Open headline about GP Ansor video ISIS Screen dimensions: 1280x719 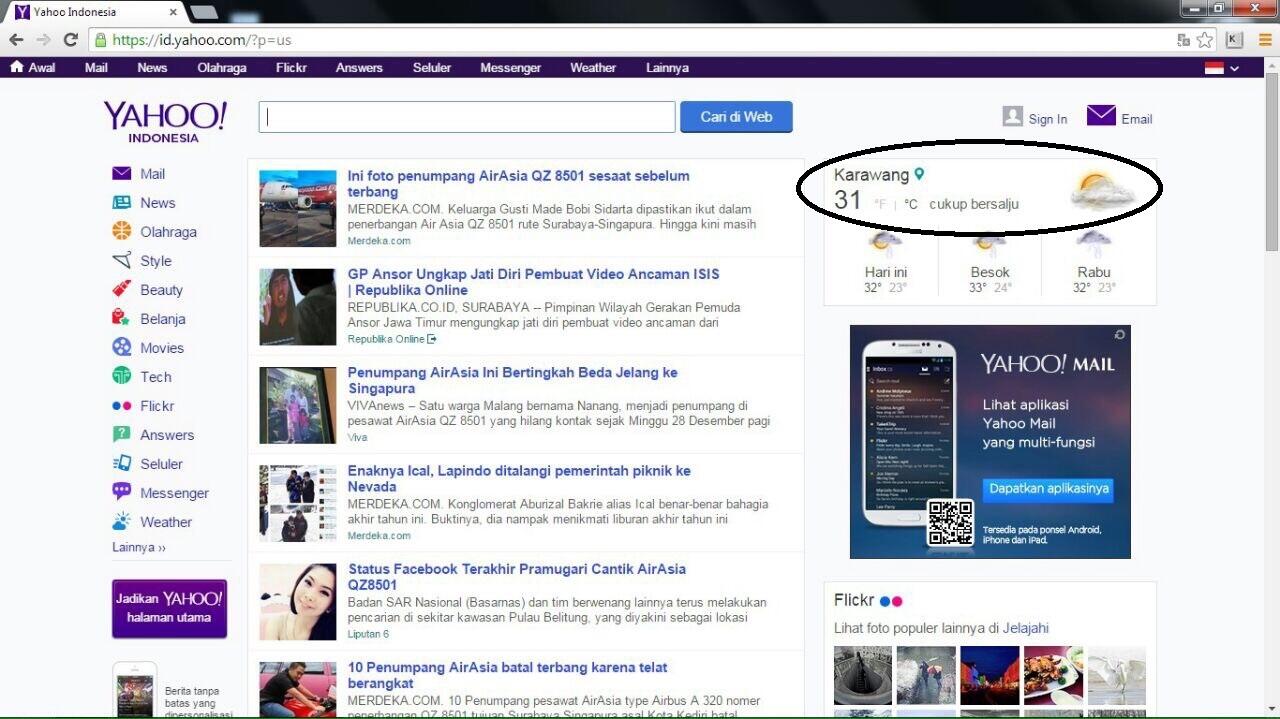click(x=533, y=282)
